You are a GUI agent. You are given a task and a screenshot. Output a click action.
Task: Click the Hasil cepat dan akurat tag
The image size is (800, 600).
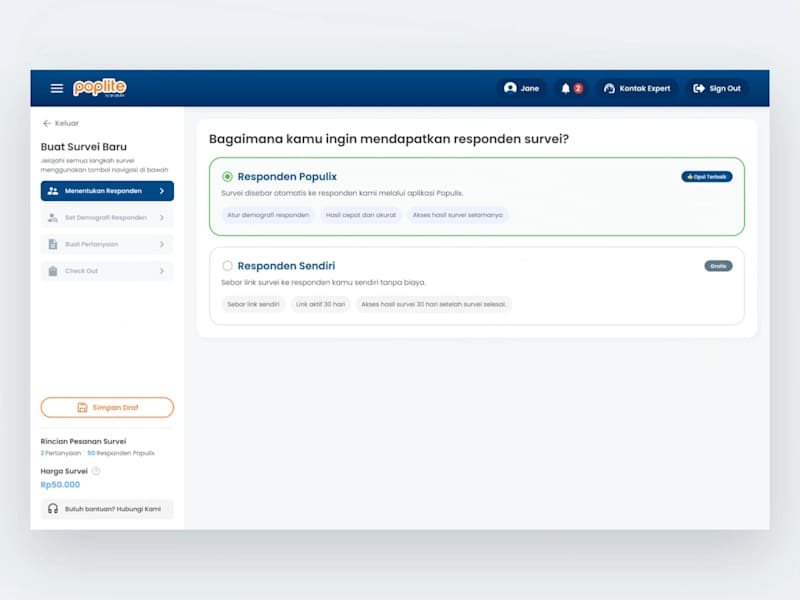click(x=361, y=215)
